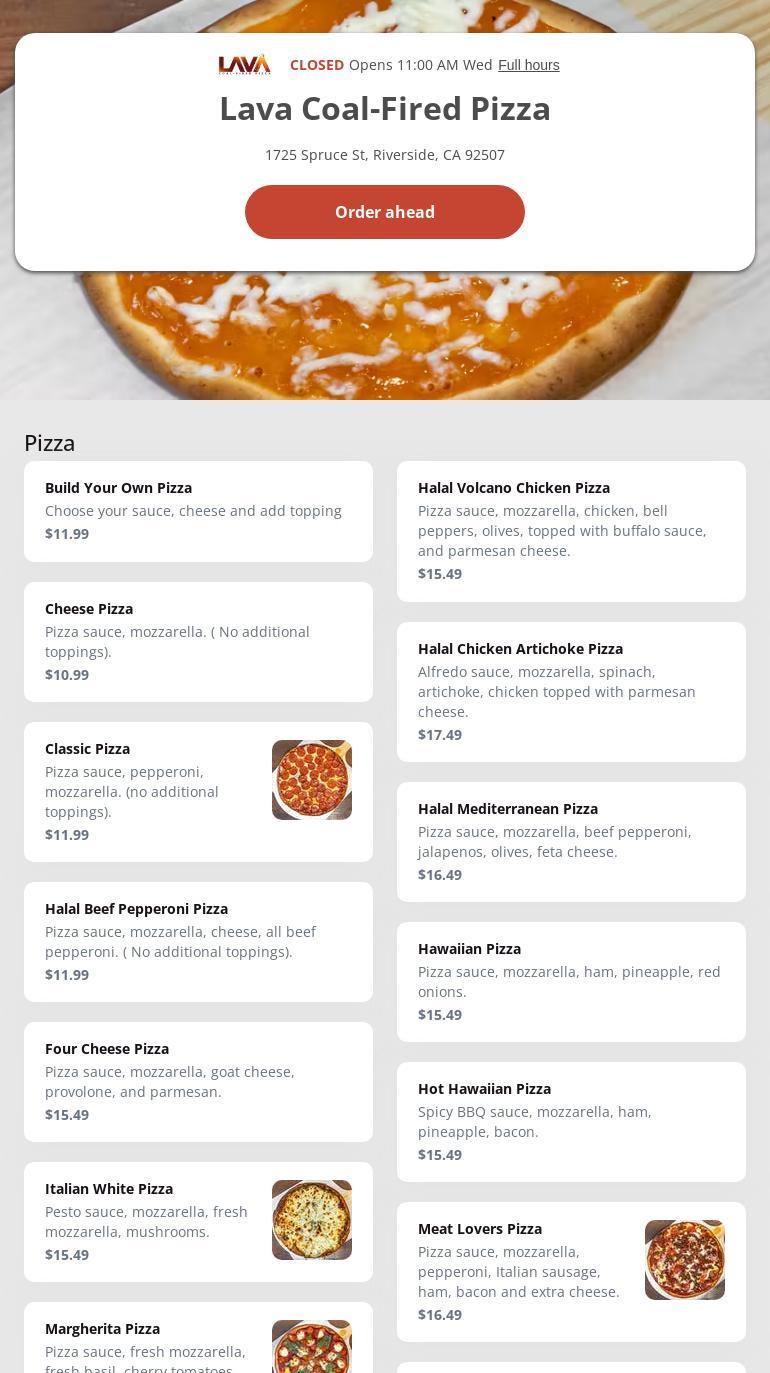The image size is (770, 1373).
Task: Click the Classic Pizza title
Action: (x=88, y=749)
